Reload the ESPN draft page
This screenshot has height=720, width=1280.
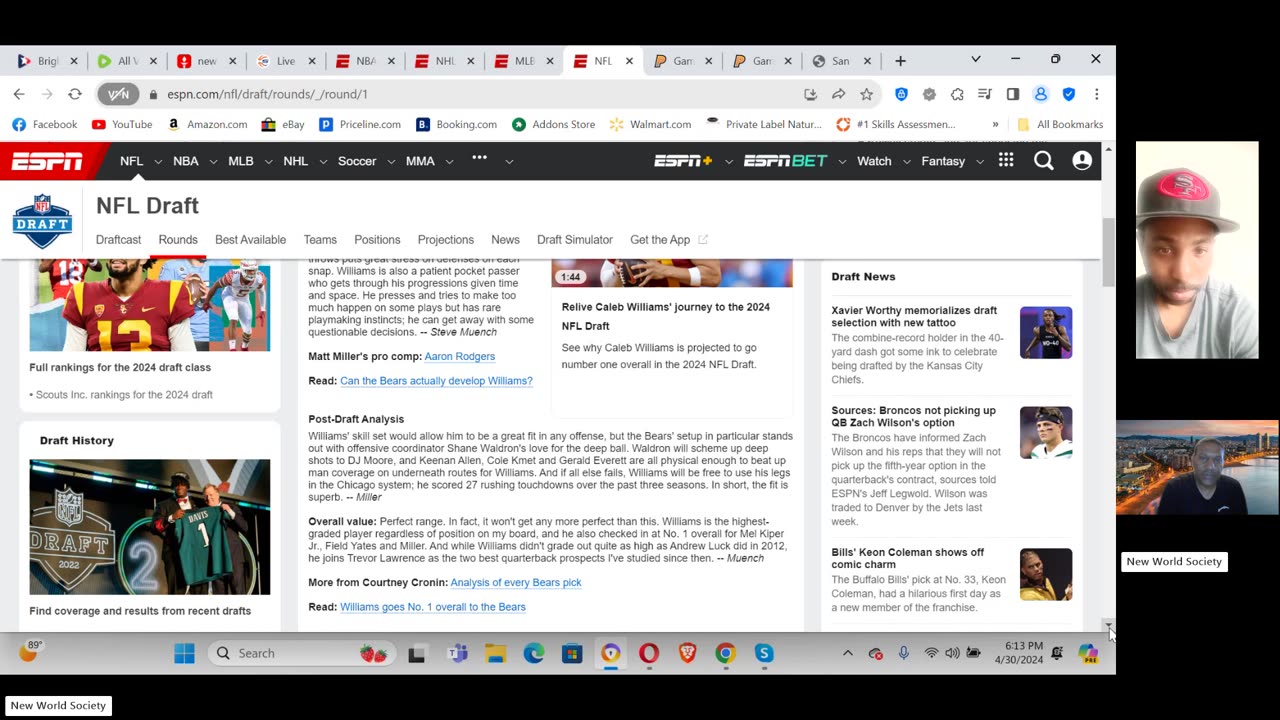pyautogui.click(x=74, y=94)
